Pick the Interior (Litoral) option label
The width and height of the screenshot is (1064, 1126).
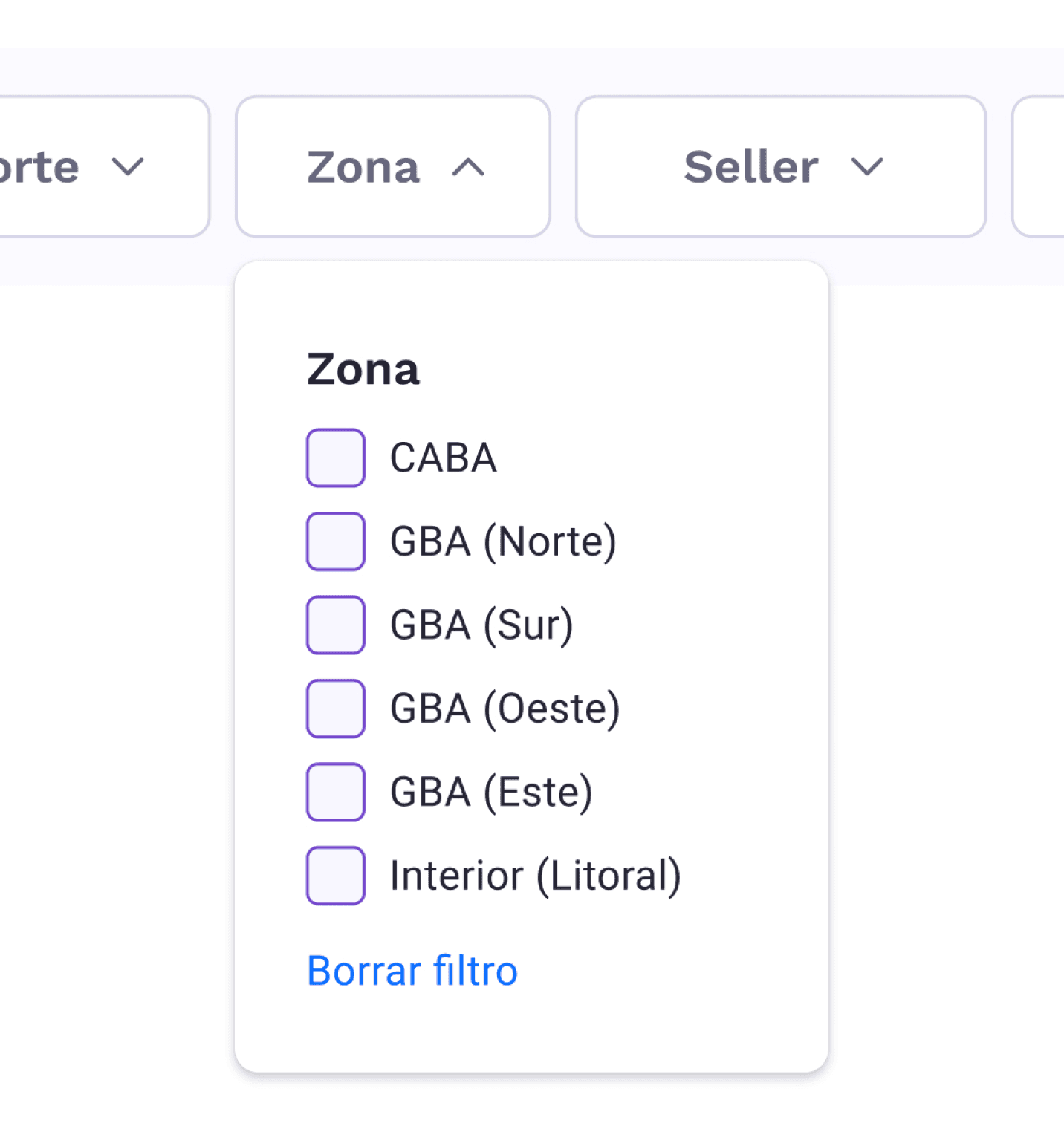click(x=535, y=876)
